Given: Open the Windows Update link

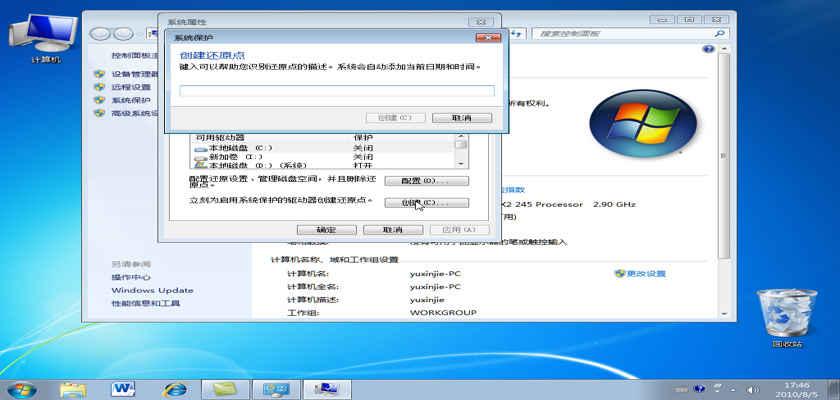Looking at the screenshot, I should click(x=152, y=290).
